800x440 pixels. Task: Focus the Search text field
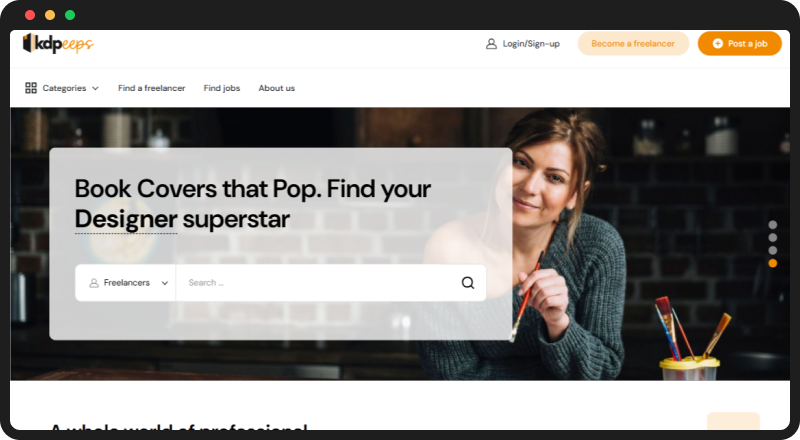pos(316,283)
